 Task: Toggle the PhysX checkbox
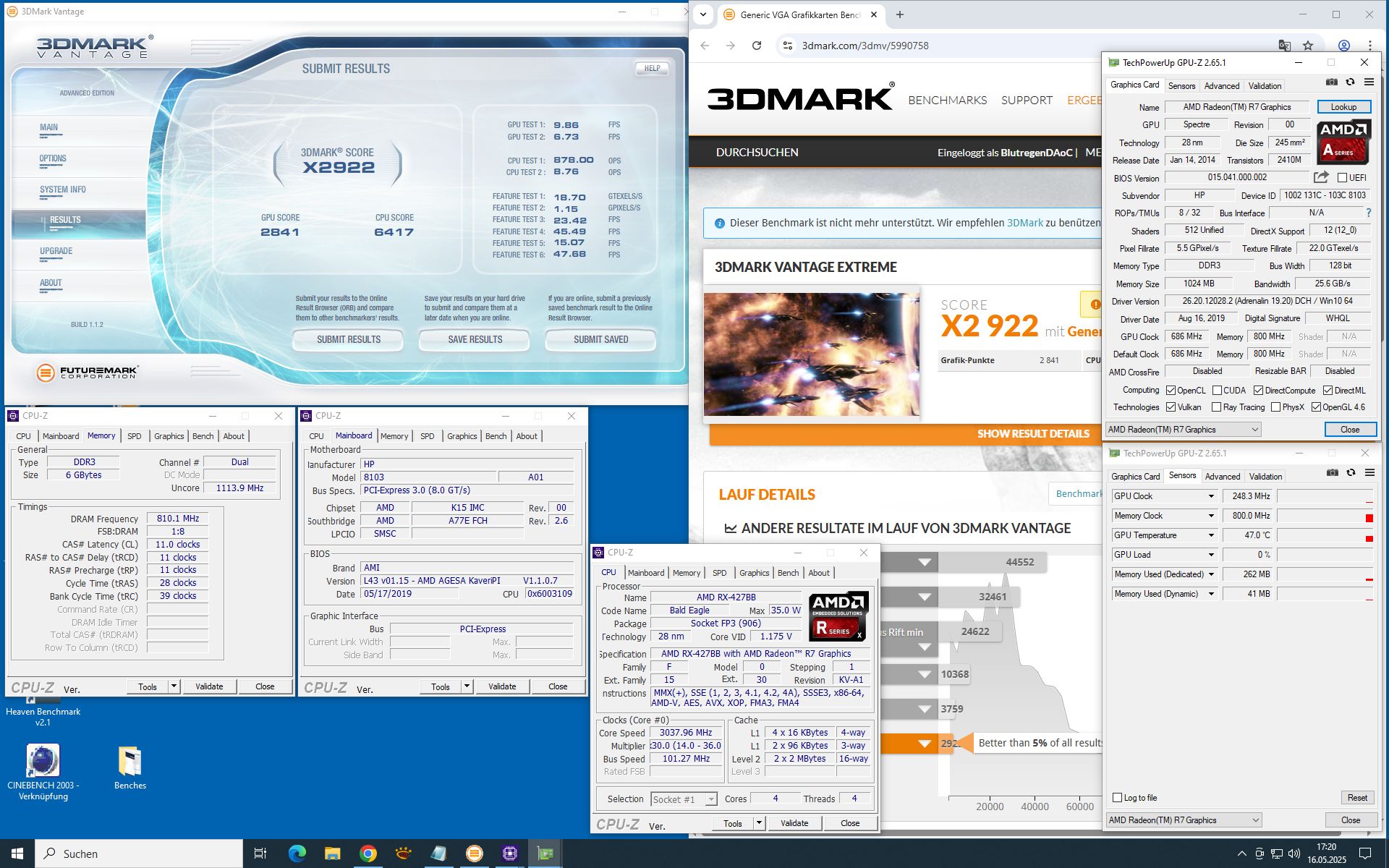(x=1276, y=407)
